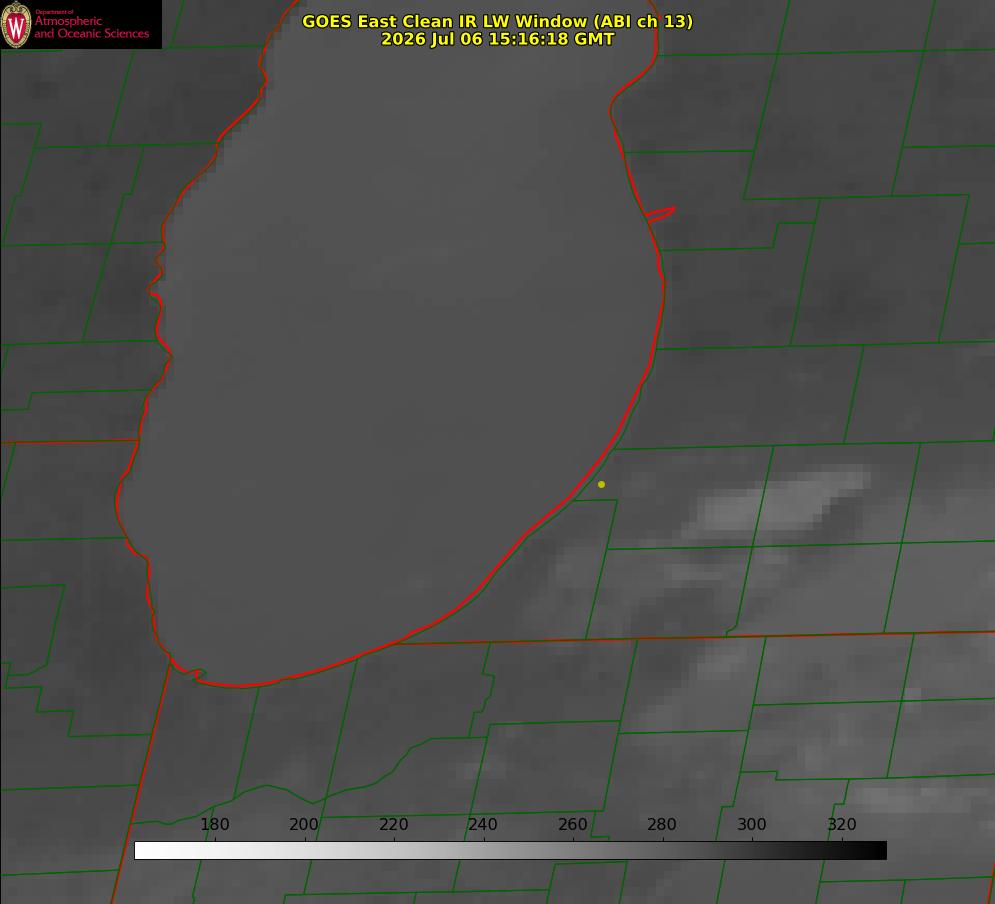Click the 320 label on the colorbar
Viewport: 995px width, 904px height.
coord(842,824)
